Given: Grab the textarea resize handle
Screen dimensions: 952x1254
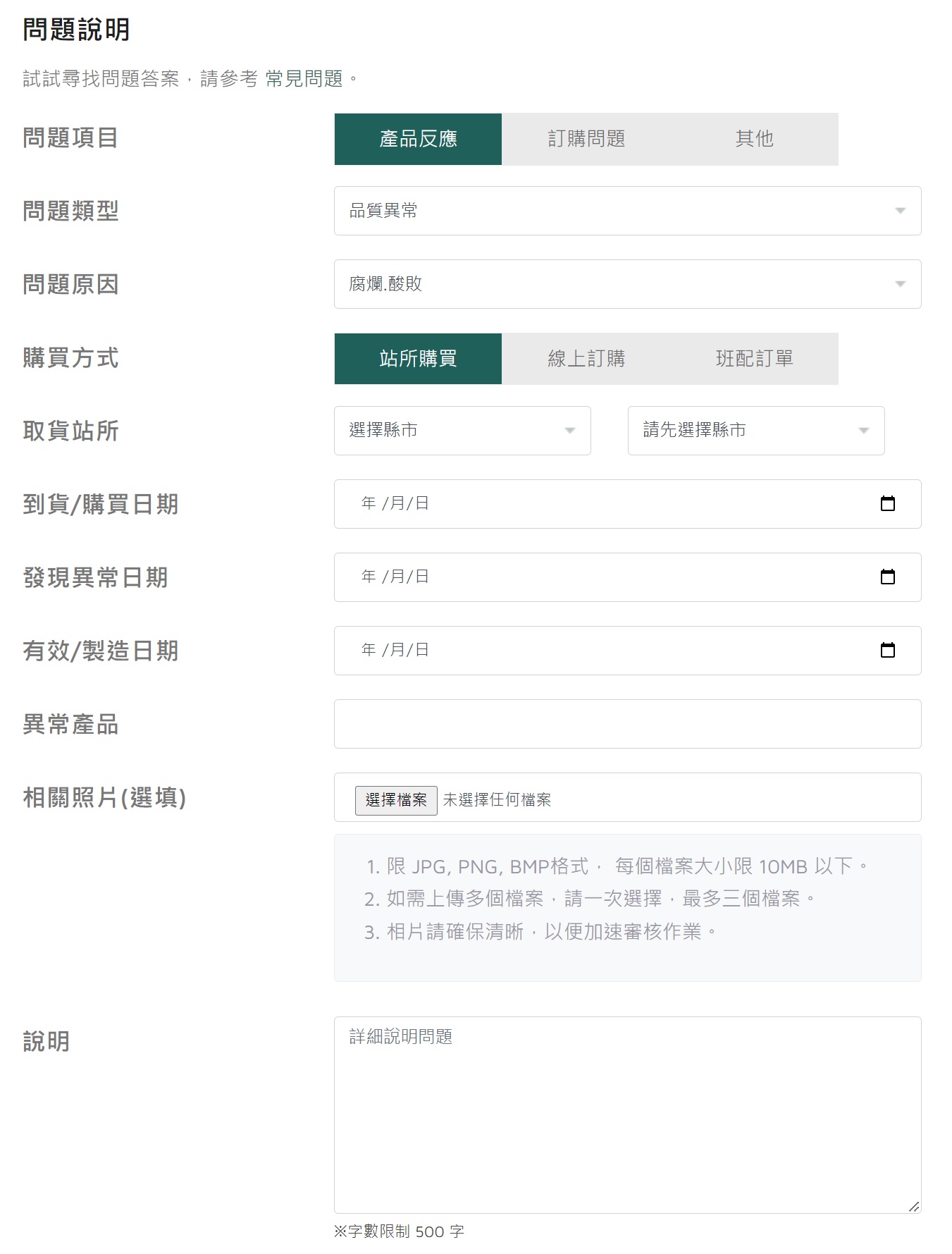Looking at the screenshot, I should pos(913,1206).
